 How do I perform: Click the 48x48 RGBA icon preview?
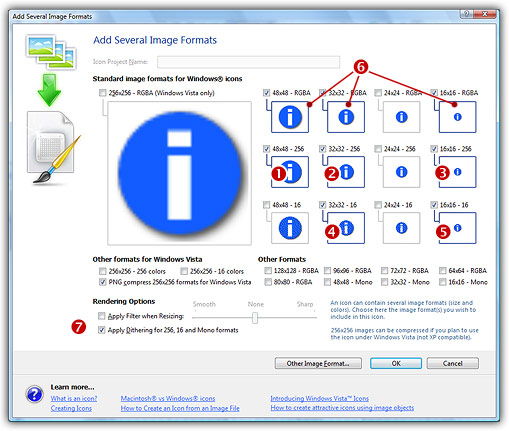click(x=290, y=117)
